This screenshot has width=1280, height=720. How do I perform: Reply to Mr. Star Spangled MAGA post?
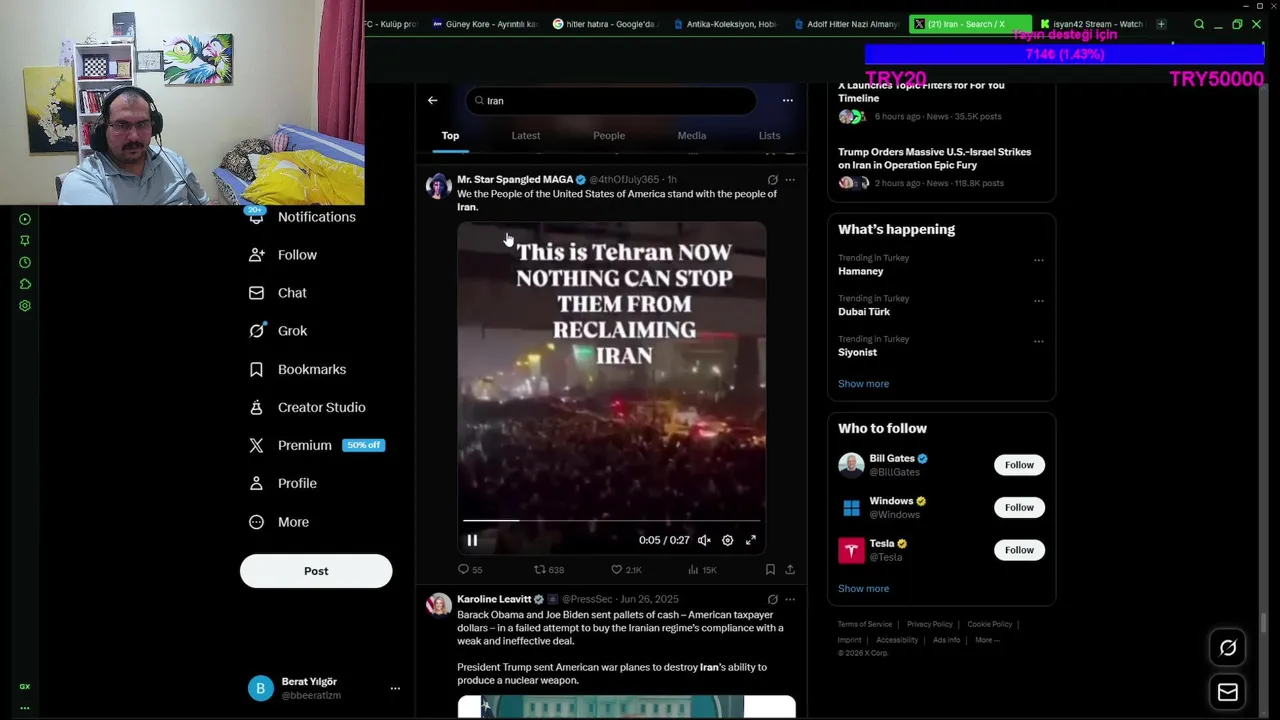(x=470, y=569)
